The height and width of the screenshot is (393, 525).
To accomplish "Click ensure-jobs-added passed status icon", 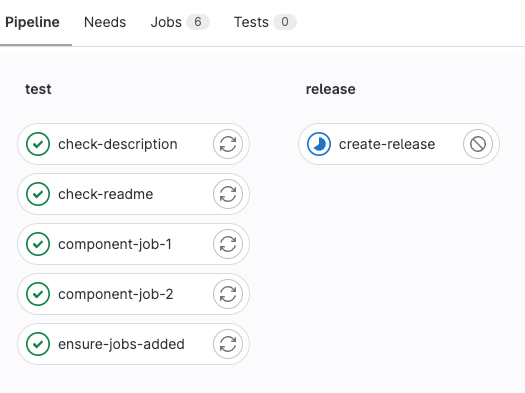I will pyautogui.click(x=38, y=344).
